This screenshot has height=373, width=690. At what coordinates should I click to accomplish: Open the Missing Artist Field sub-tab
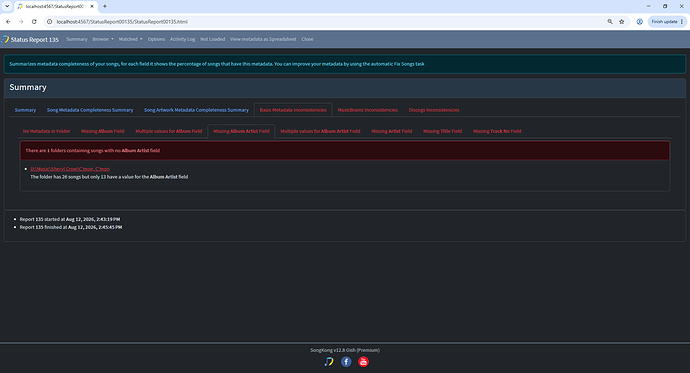pos(392,131)
